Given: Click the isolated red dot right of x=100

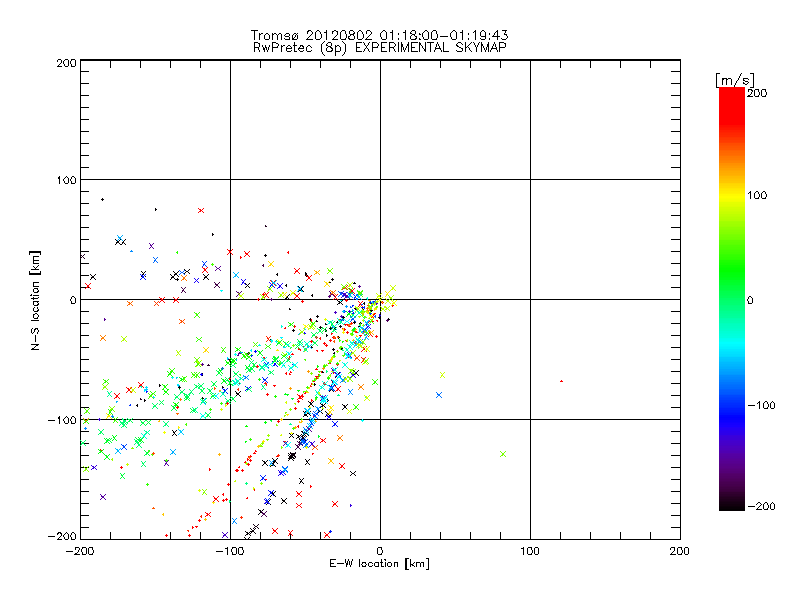Looking at the screenshot, I should tap(561, 381).
